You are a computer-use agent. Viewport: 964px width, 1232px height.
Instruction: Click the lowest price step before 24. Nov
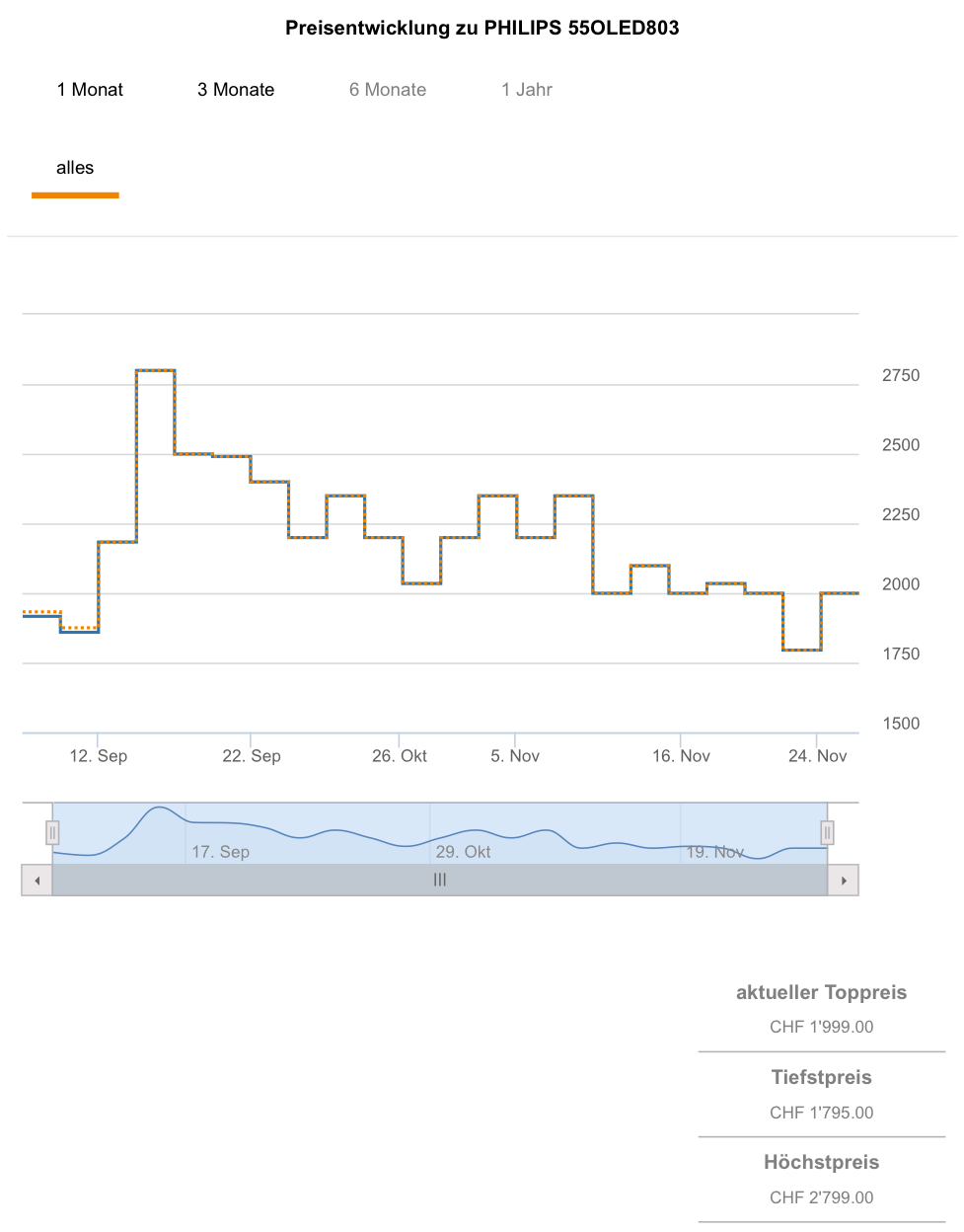click(x=802, y=650)
